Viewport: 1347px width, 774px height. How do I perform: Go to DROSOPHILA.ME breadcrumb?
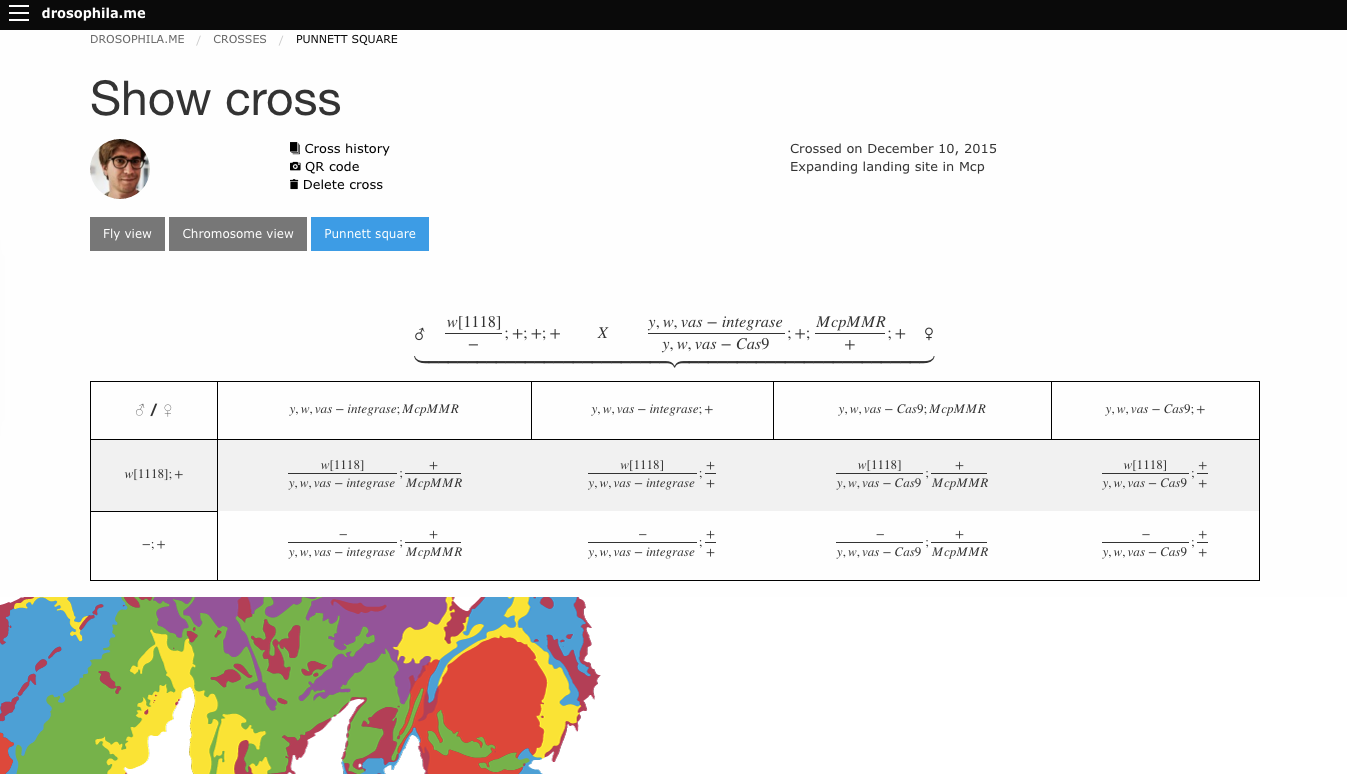pyautogui.click(x=137, y=40)
